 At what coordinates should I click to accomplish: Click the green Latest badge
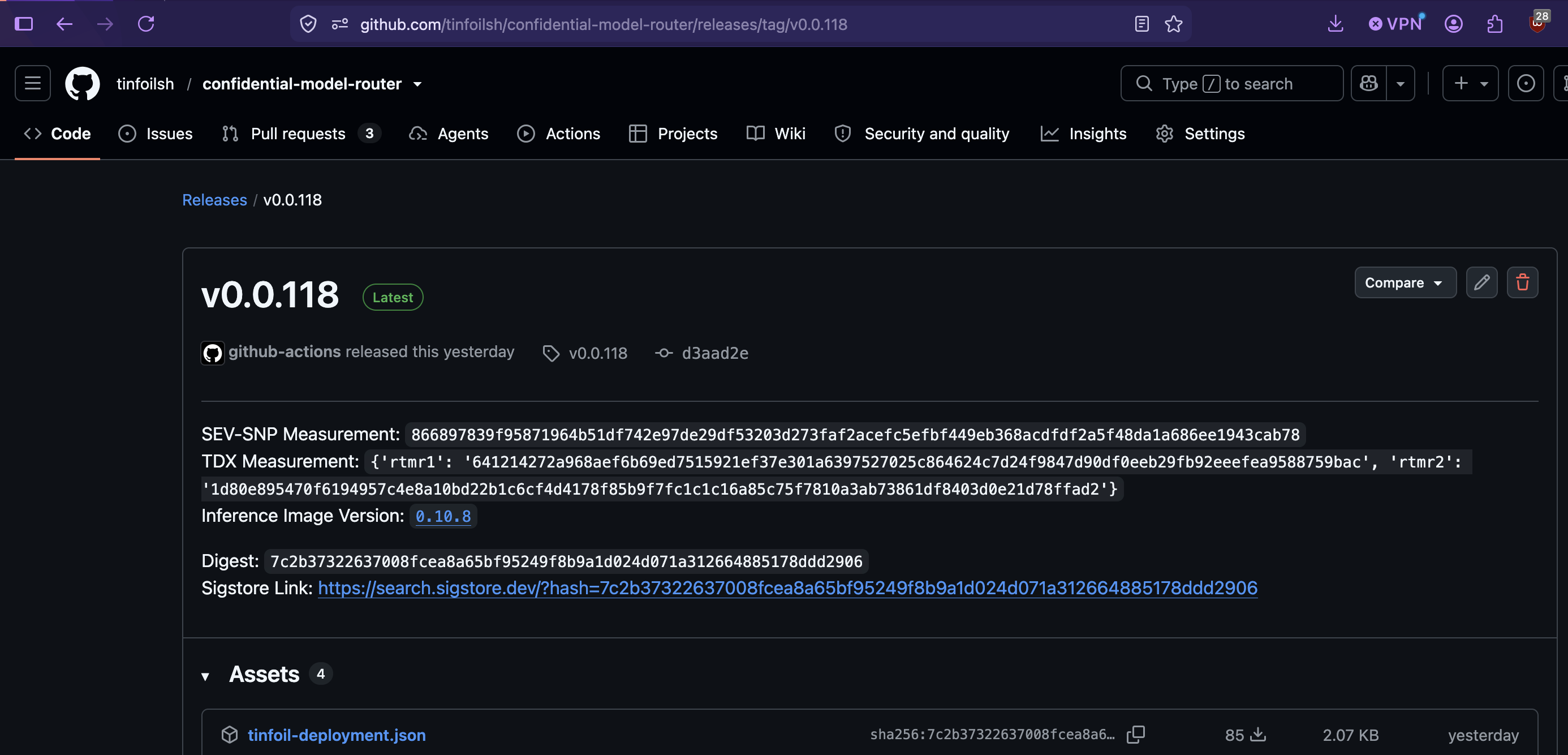(x=393, y=297)
